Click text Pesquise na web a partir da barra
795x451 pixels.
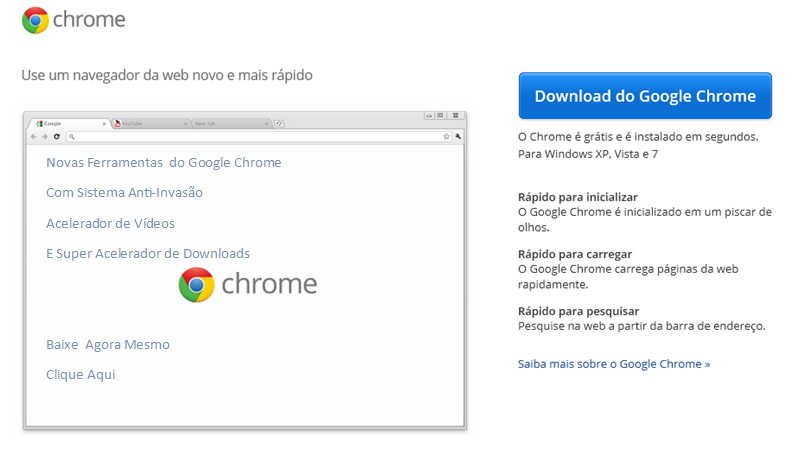(x=641, y=326)
